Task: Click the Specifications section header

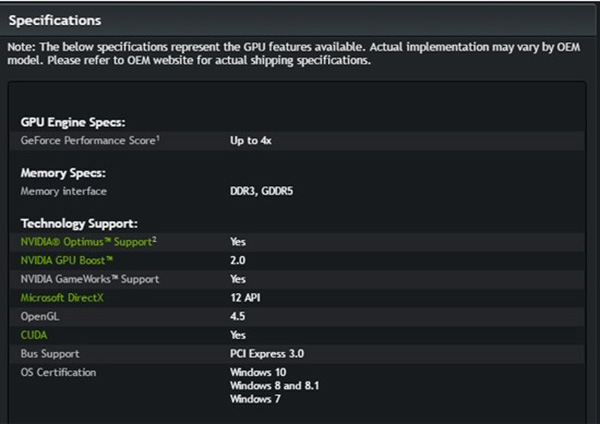Action: 55,20
